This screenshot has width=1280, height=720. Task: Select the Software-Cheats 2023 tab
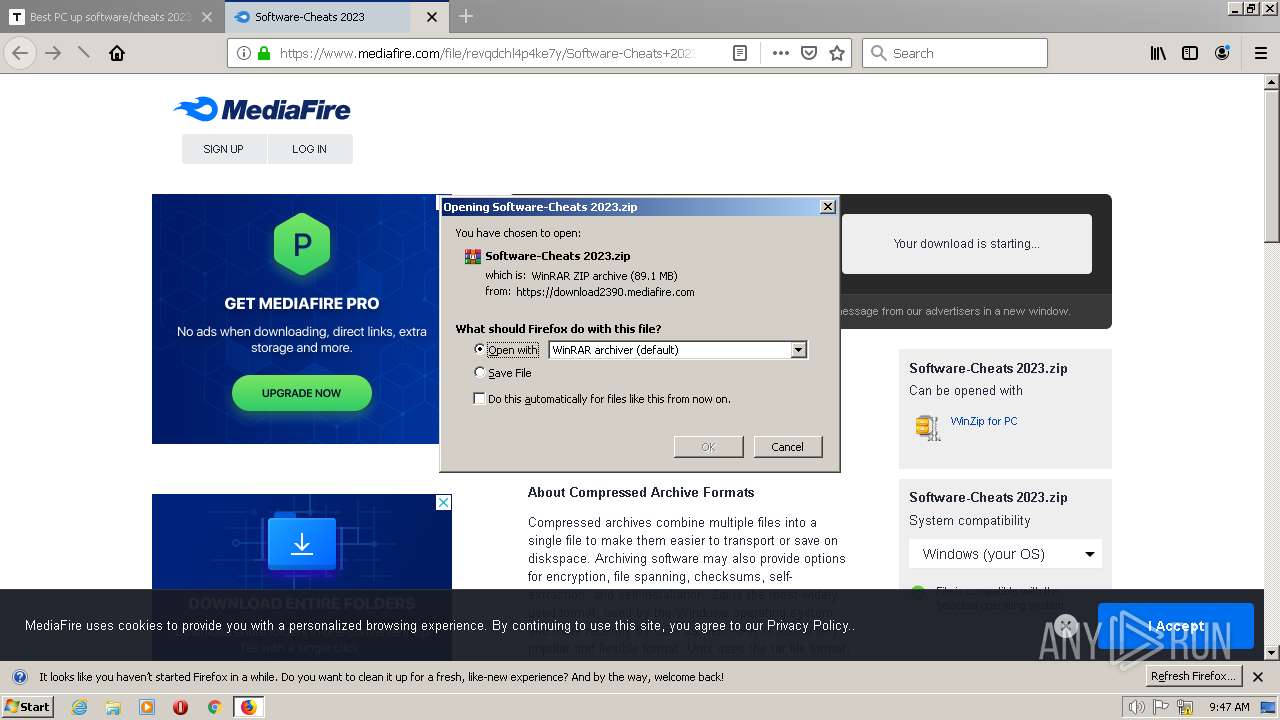pos(336,17)
